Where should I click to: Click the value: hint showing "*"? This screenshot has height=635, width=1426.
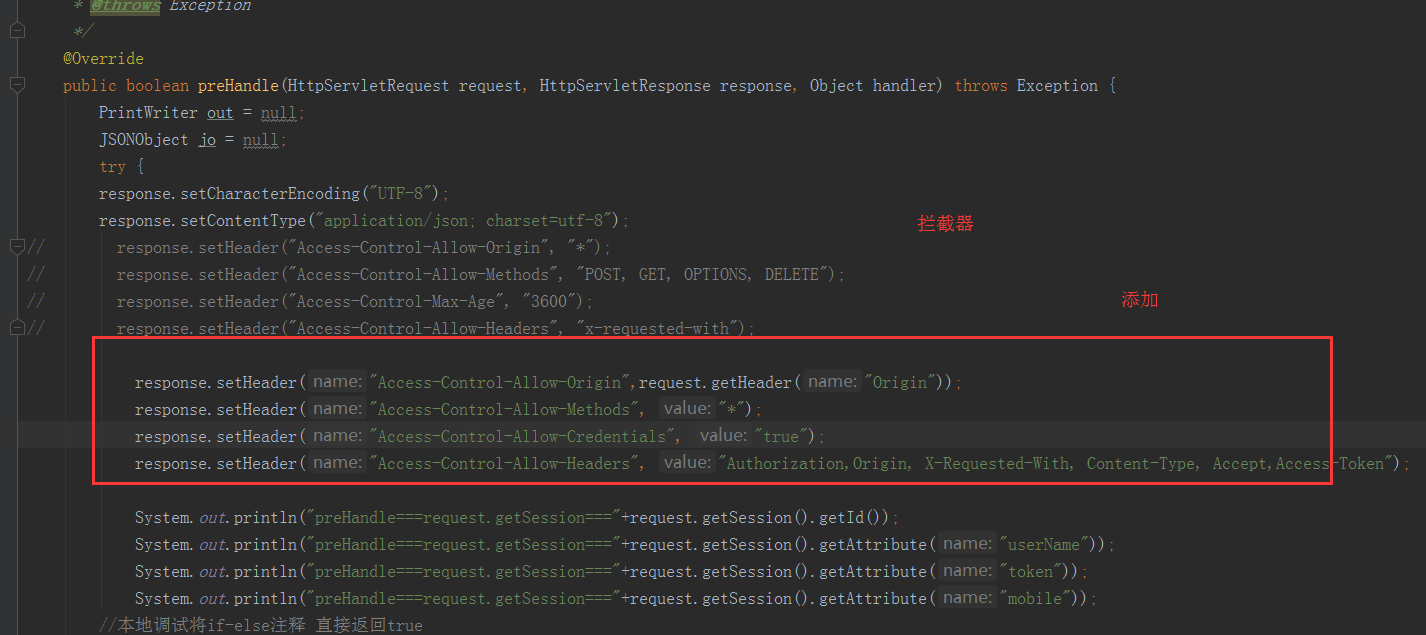[687, 408]
